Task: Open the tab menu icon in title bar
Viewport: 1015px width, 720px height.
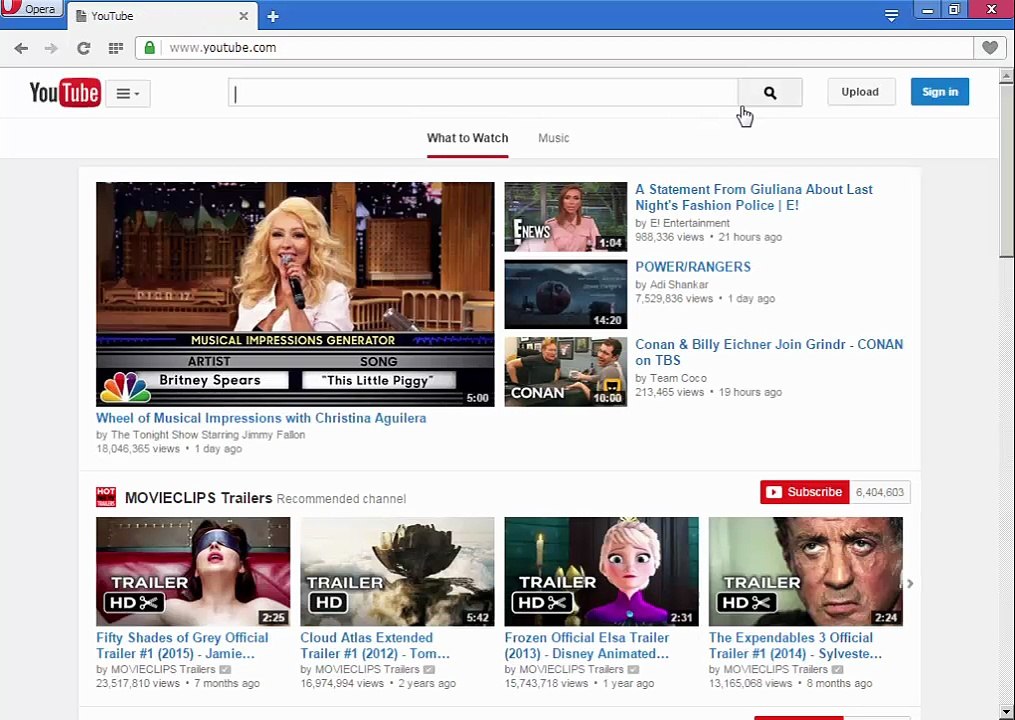Action: (891, 15)
